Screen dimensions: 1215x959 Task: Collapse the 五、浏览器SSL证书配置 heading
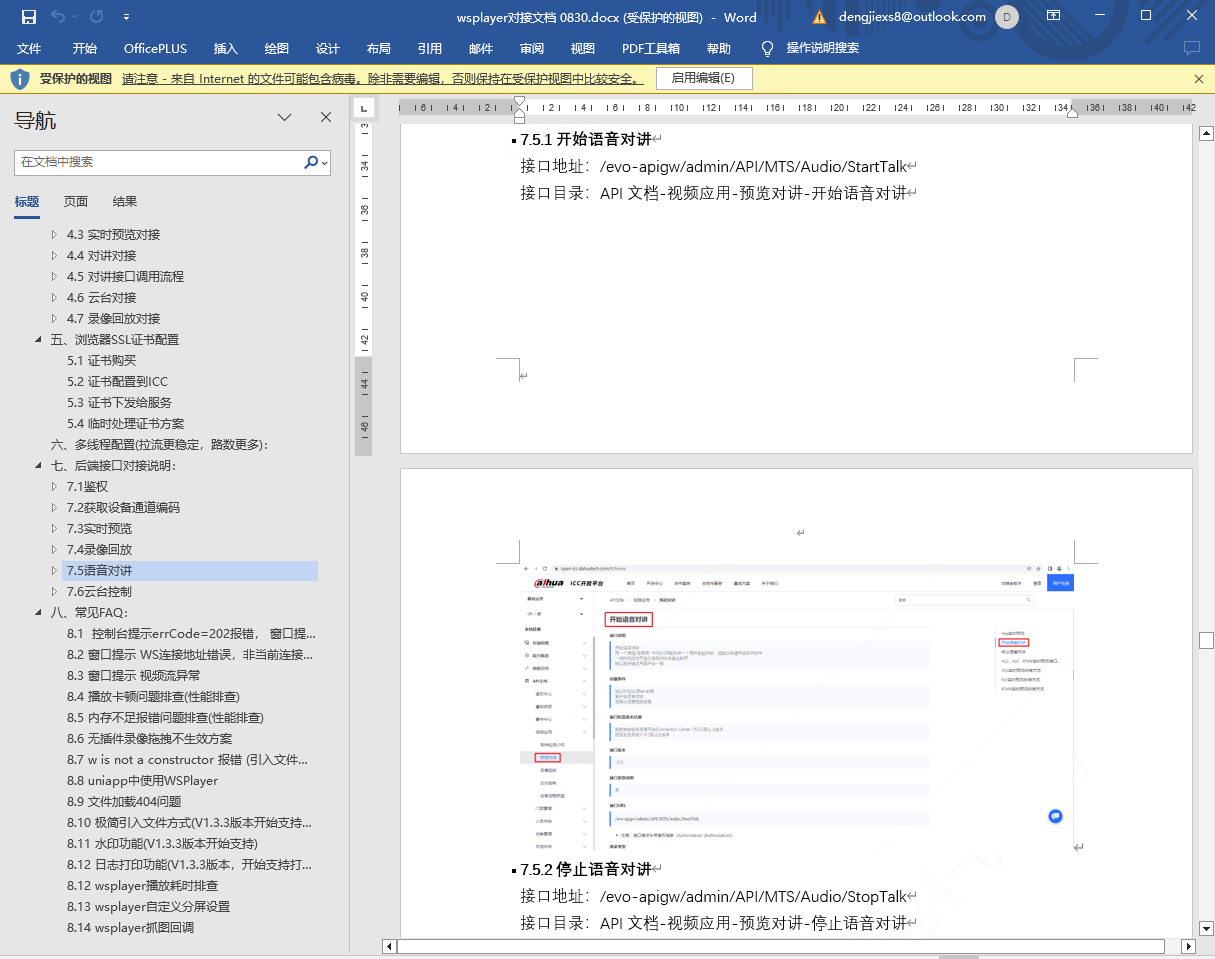pyautogui.click(x=39, y=340)
